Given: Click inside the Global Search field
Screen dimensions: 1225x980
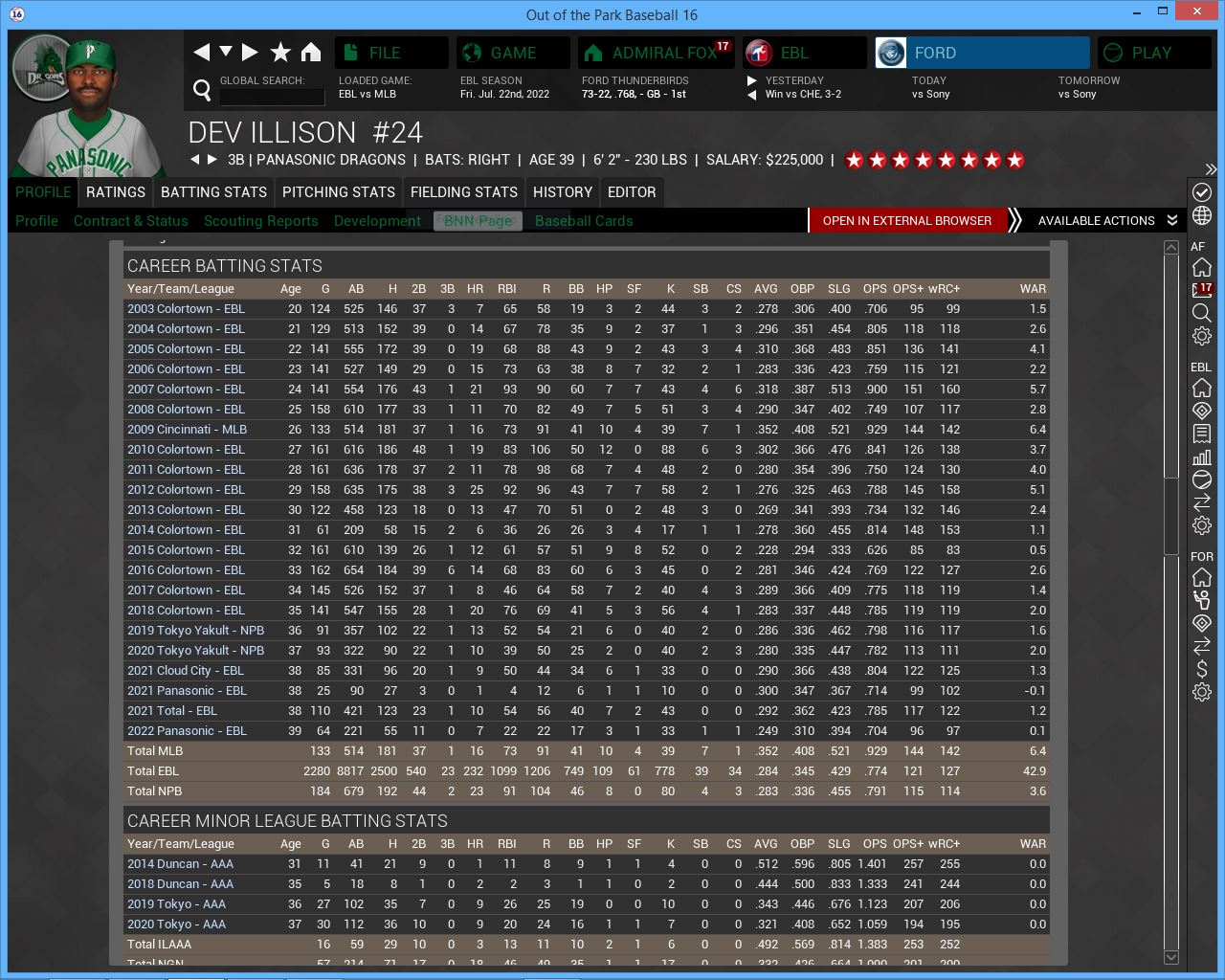Looking at the screenshot, I should 272,96.
